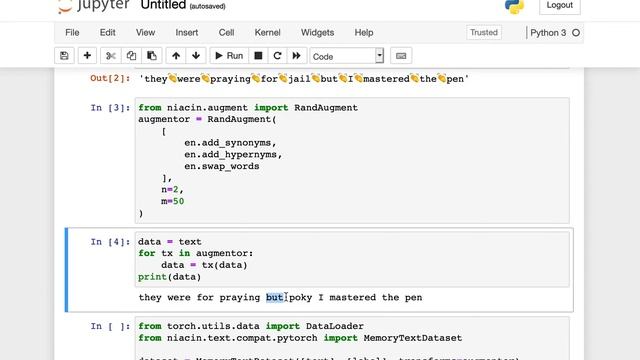The width and height of the screenshot is (640, 360).
Task: Click the In [3] prompt label
Action: 110,108
